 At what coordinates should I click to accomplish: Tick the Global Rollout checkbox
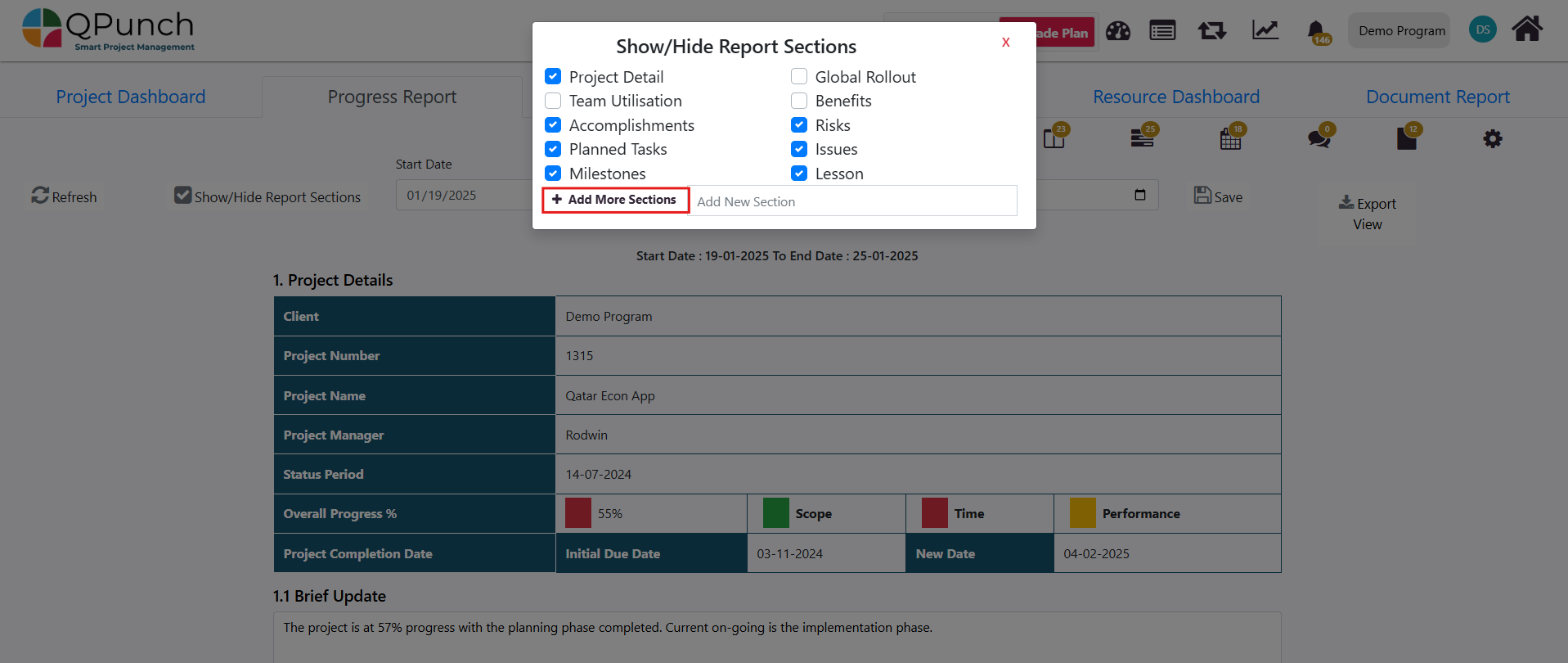[x=799, y=77]
